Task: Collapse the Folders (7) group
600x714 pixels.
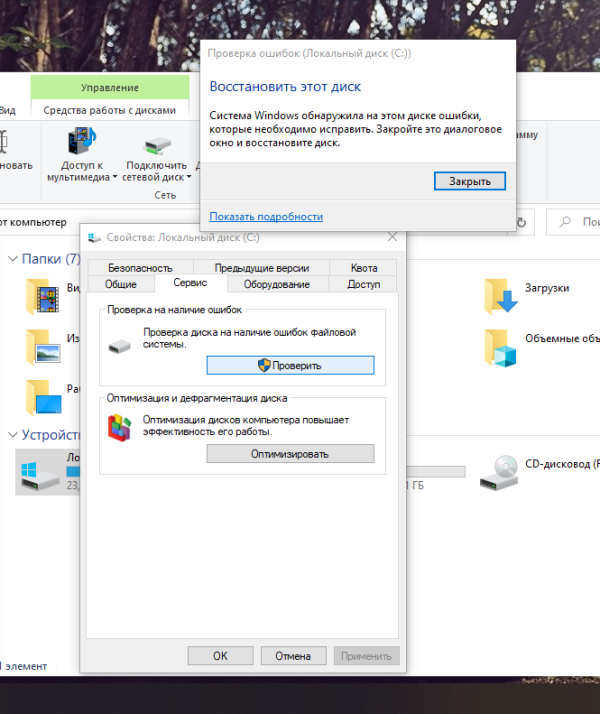Action: tap(13, 259)
